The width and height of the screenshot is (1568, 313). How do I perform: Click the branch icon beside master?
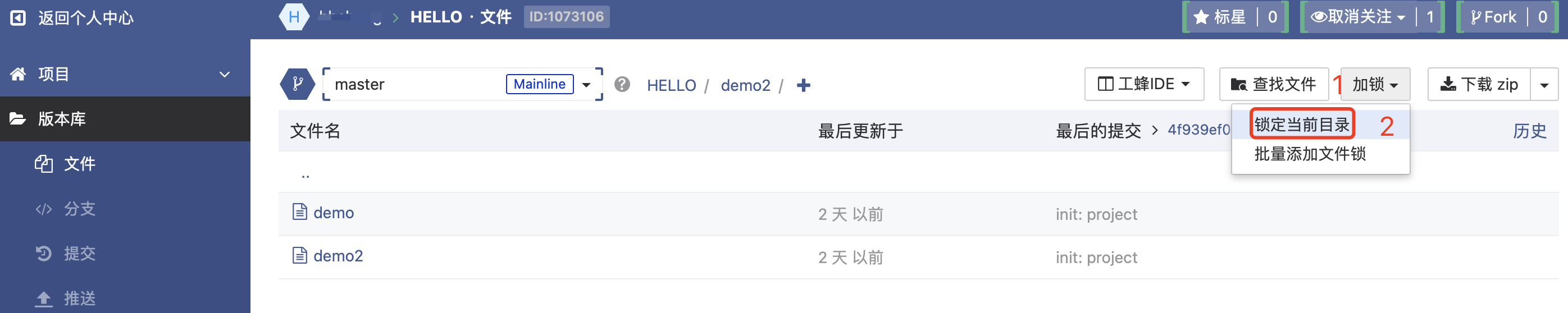click(297, 84)
